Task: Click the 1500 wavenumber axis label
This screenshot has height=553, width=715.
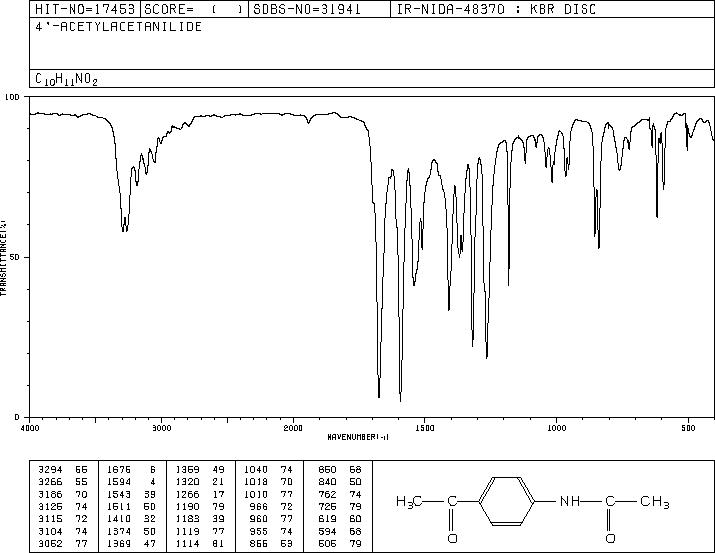Action: tap(425, 428)
